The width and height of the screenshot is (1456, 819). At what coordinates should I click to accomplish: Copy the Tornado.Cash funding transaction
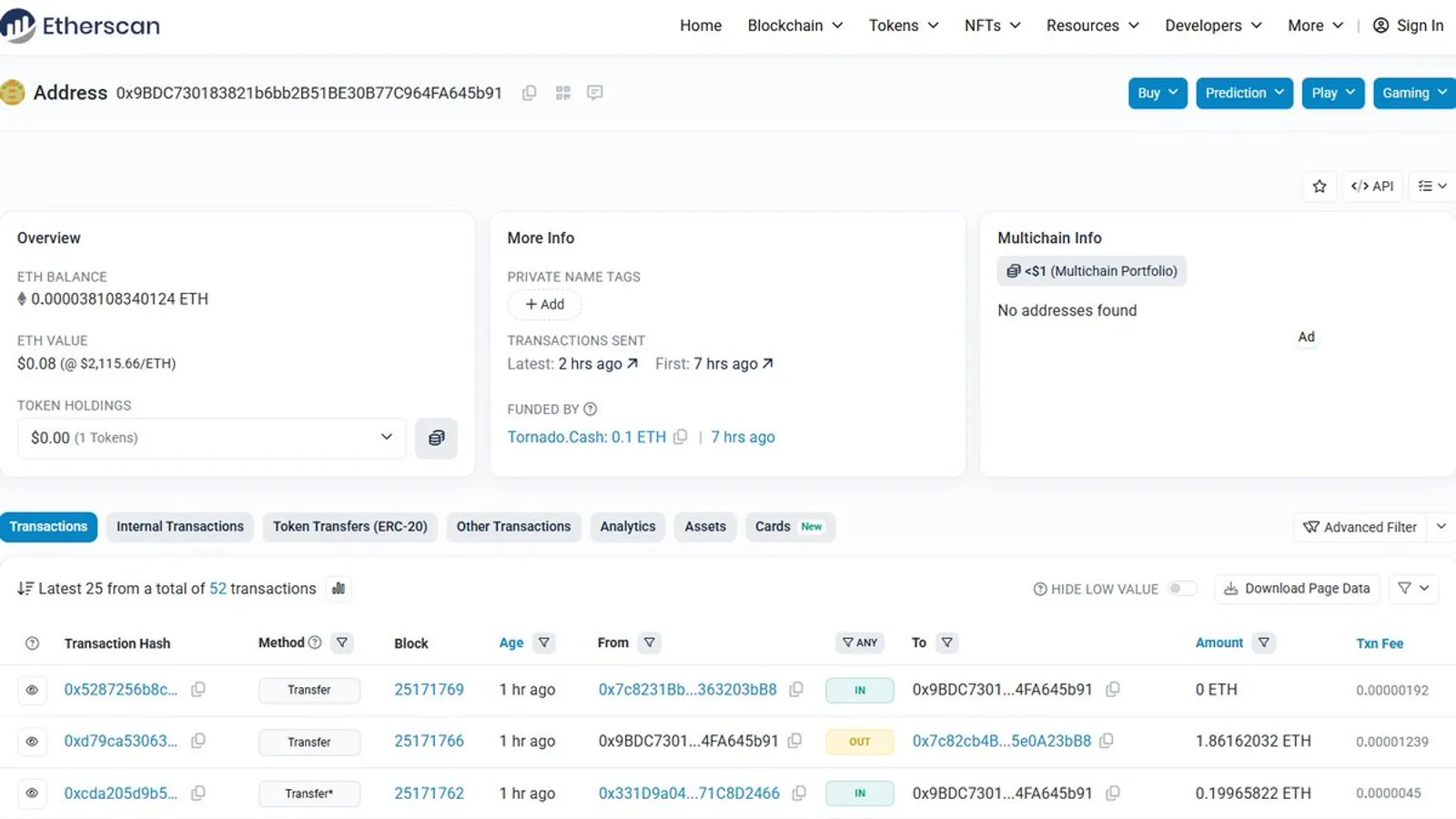click(x=680, y=437)
